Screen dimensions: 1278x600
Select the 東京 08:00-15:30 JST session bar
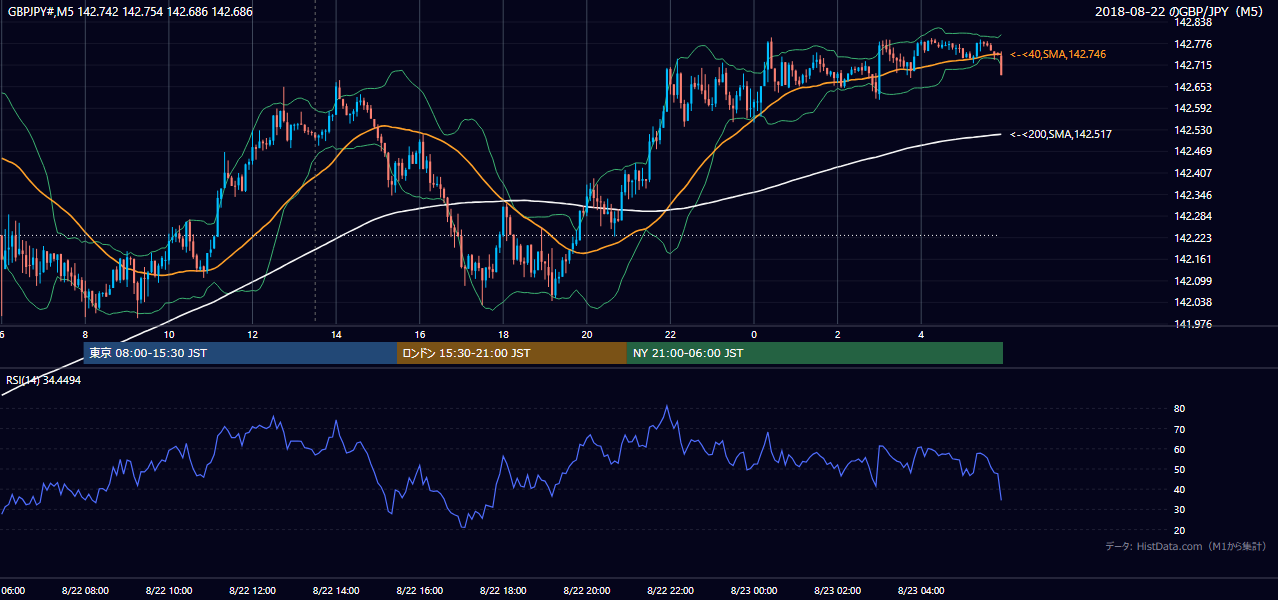pyautogui.click(x=240, y=353)
